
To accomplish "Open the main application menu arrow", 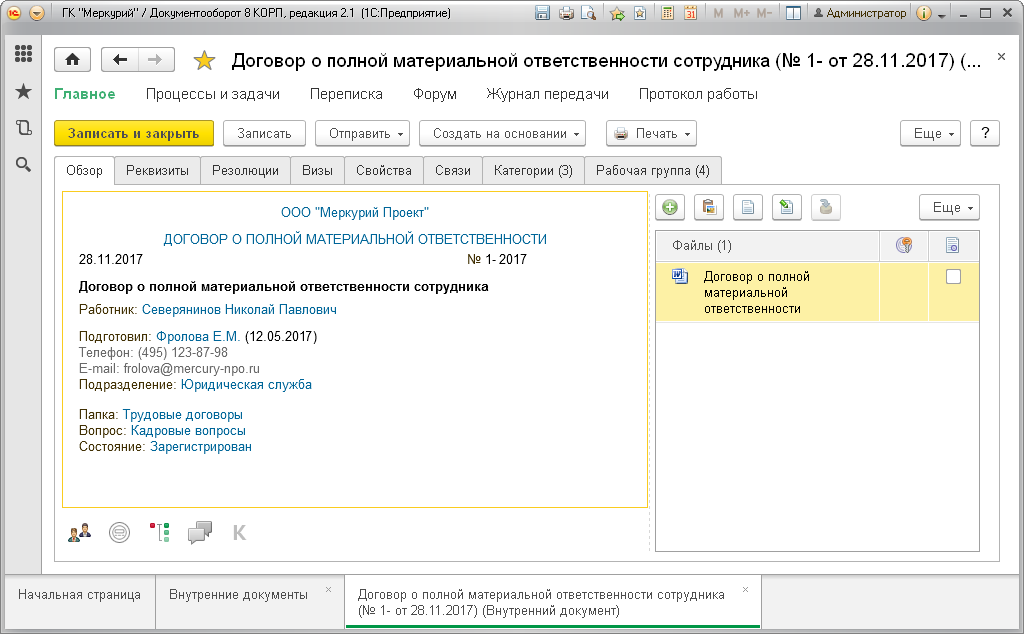I will coord(37,13).
